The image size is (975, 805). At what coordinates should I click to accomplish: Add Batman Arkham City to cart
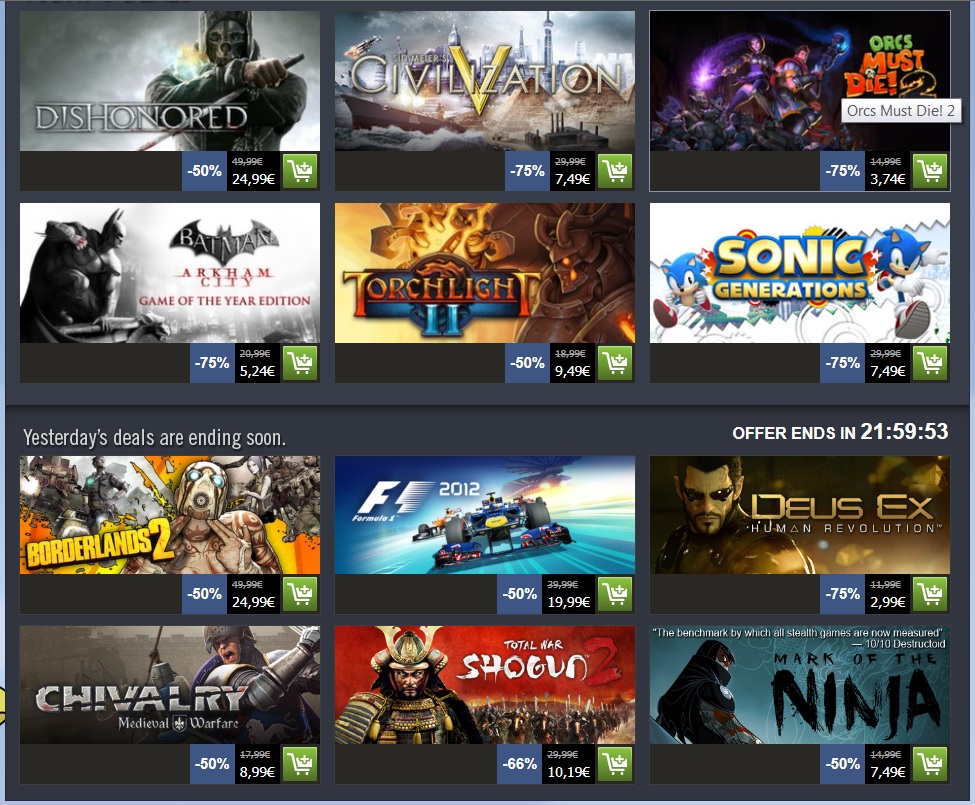300,363
